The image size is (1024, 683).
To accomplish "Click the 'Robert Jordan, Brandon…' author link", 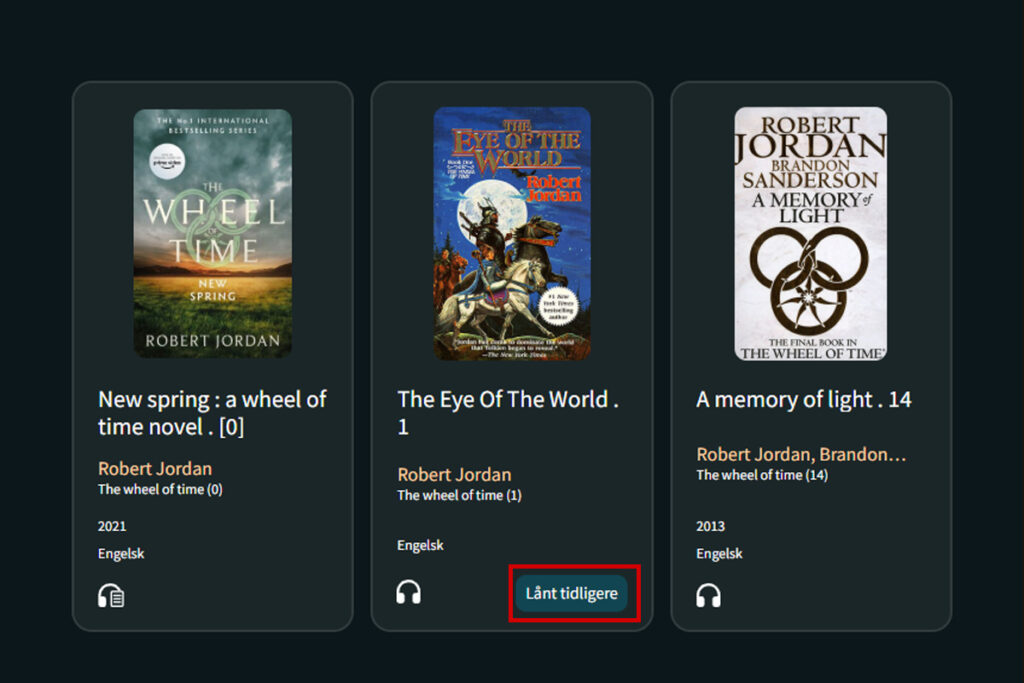I will (x=801, y=454).
